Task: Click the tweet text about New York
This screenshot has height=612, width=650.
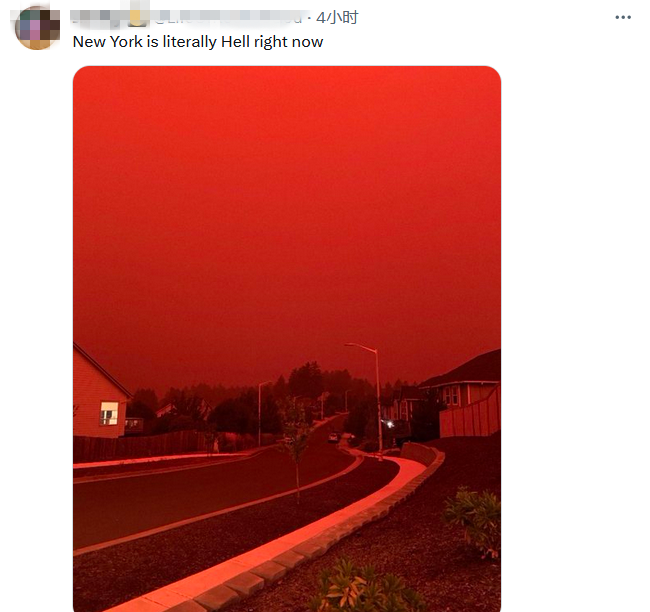Action: tap(198, 42)
